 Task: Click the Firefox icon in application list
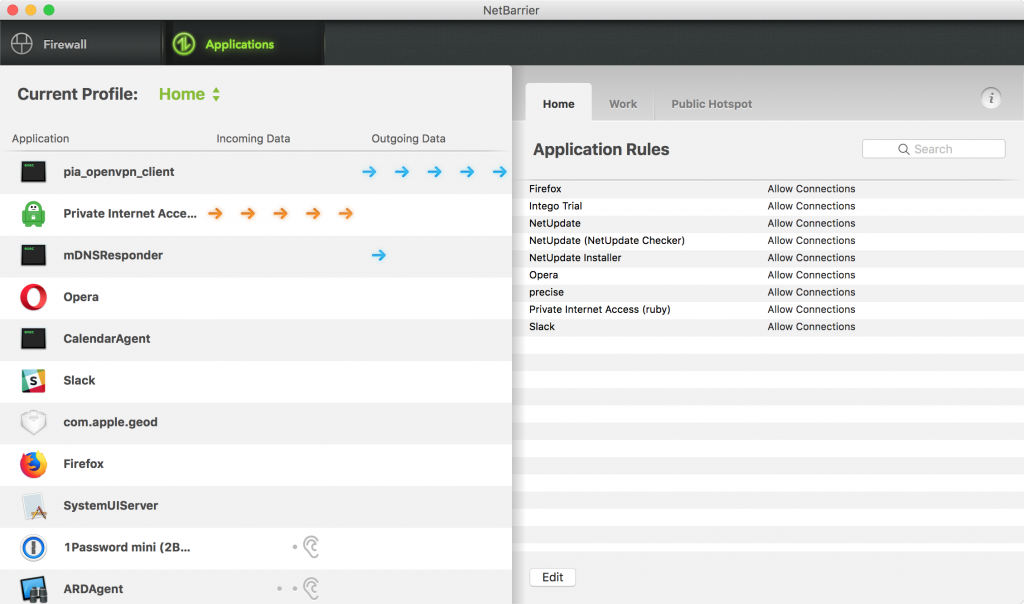tap(33, 464)
